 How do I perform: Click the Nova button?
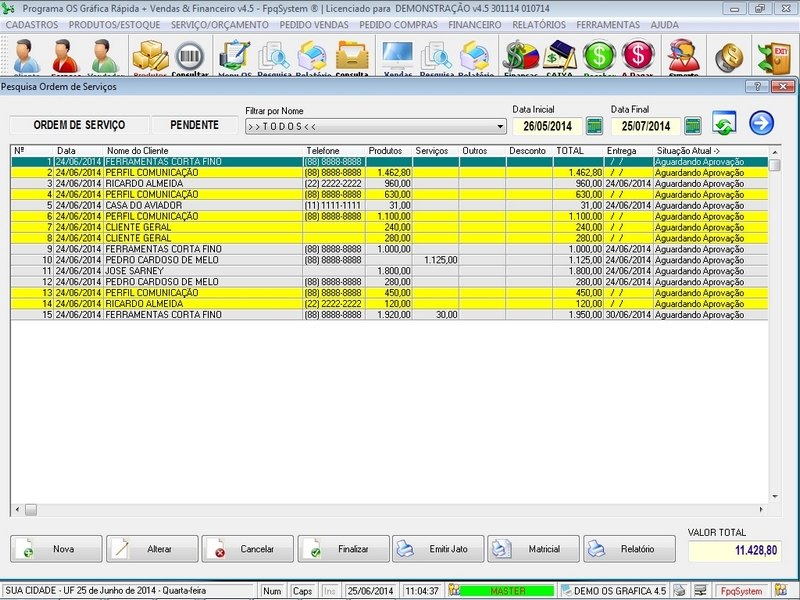pyautogui.click(x=56, y=549)
